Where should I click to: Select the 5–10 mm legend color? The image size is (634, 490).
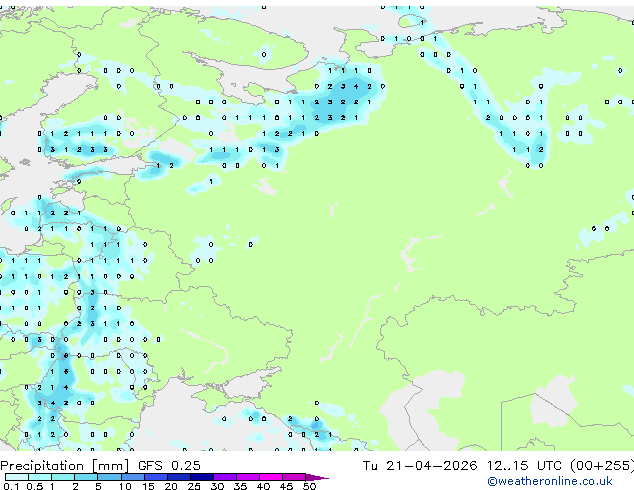coord(109,477)
